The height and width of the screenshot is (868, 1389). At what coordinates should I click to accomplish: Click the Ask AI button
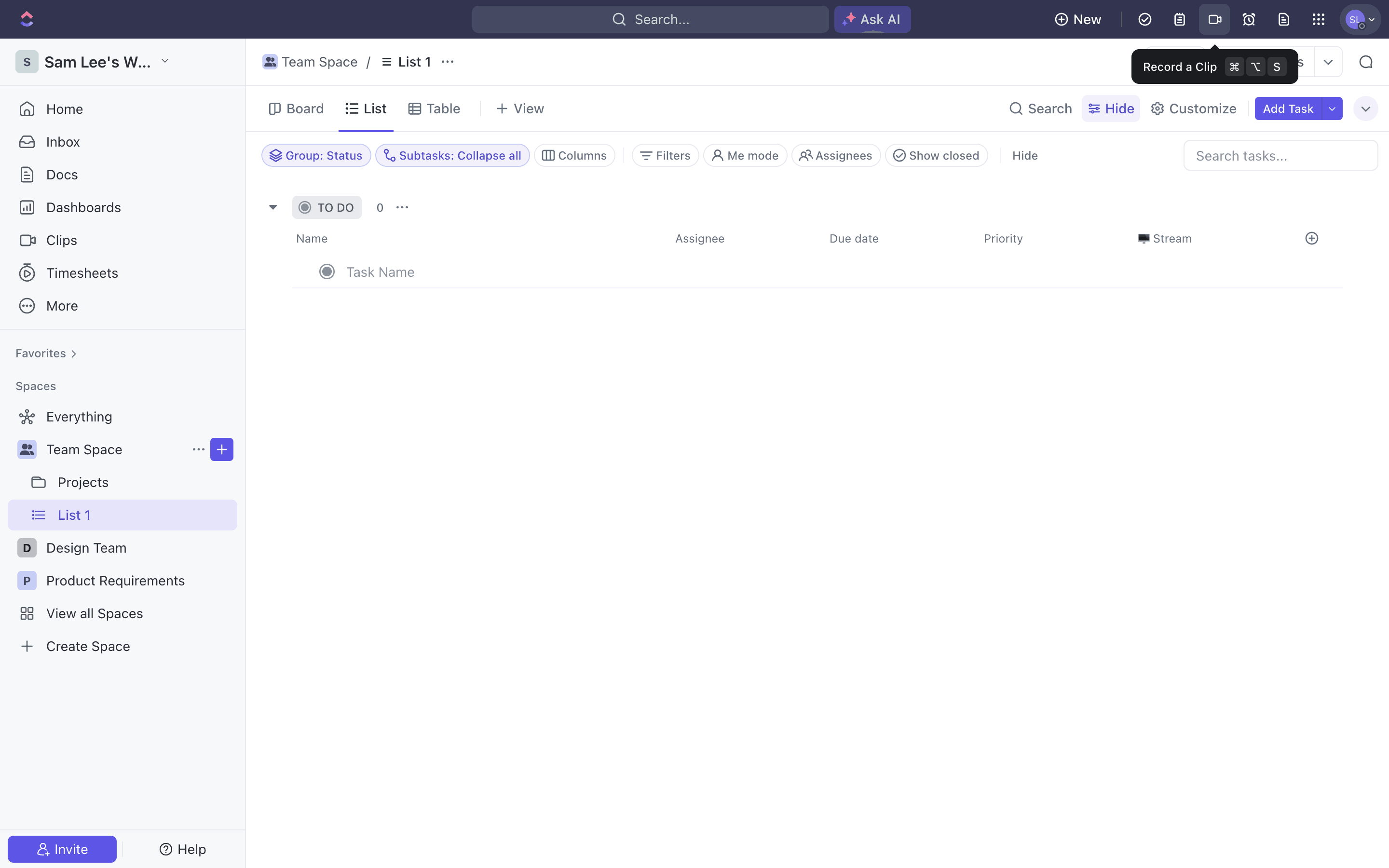click(872, 19)
